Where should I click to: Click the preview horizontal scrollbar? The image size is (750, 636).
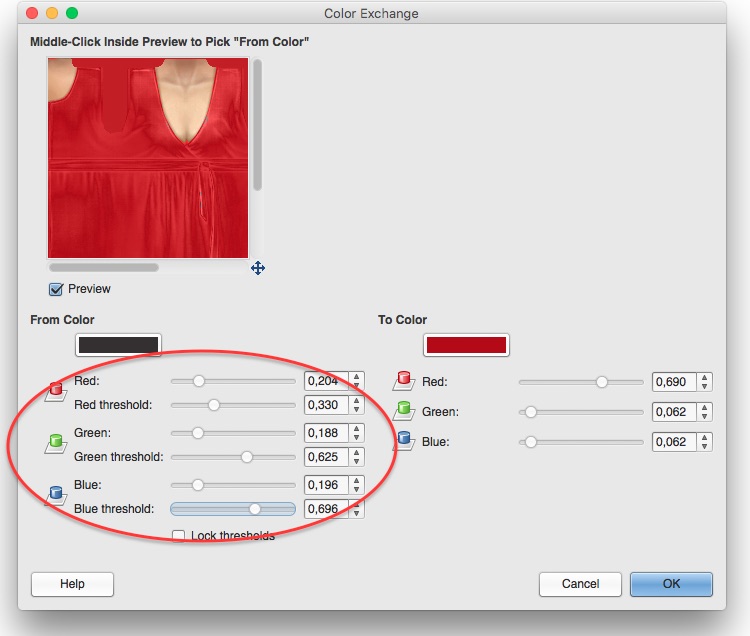tap(104, 267)
